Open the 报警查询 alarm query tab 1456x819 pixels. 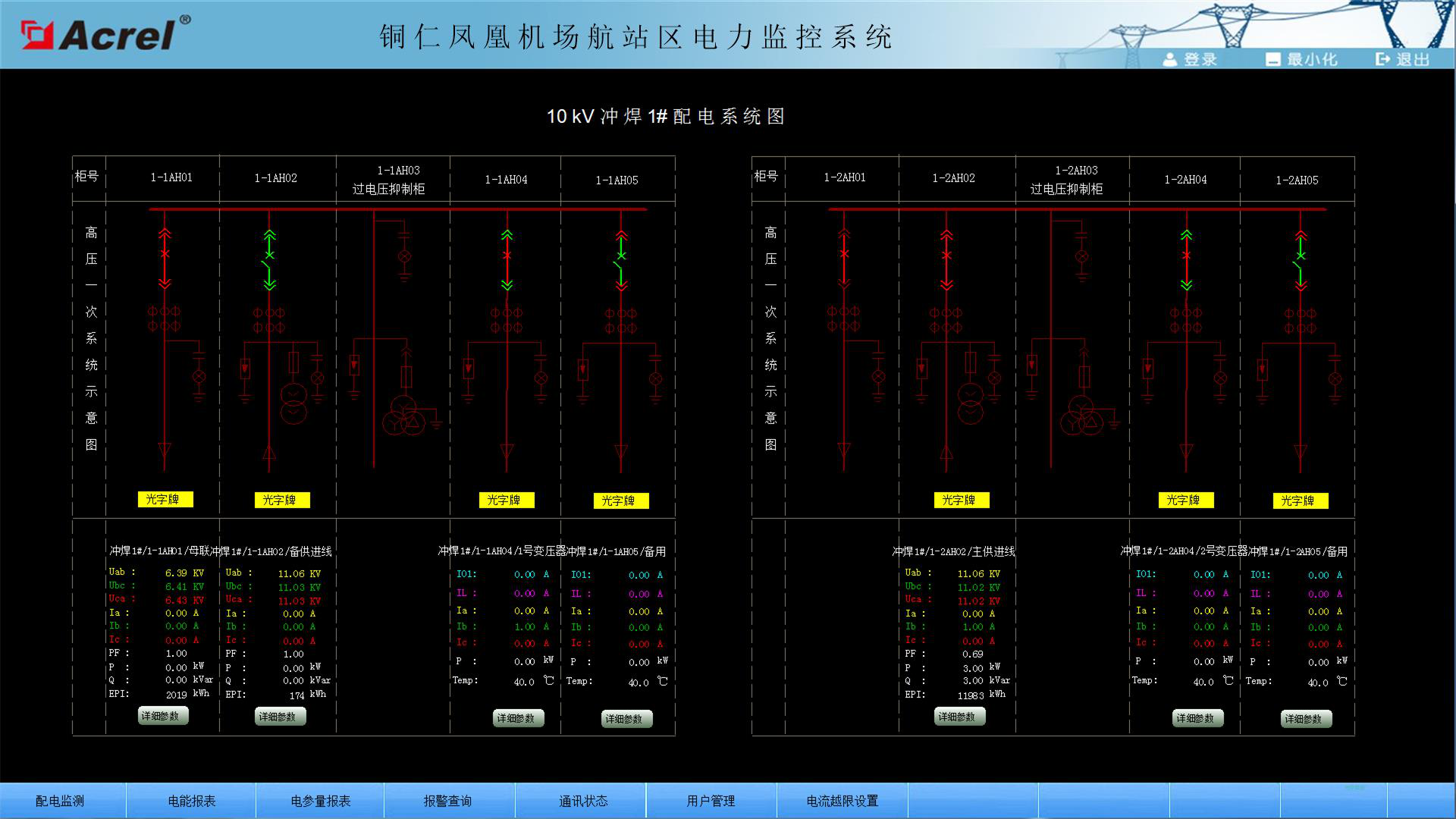[x=447, y=801]
